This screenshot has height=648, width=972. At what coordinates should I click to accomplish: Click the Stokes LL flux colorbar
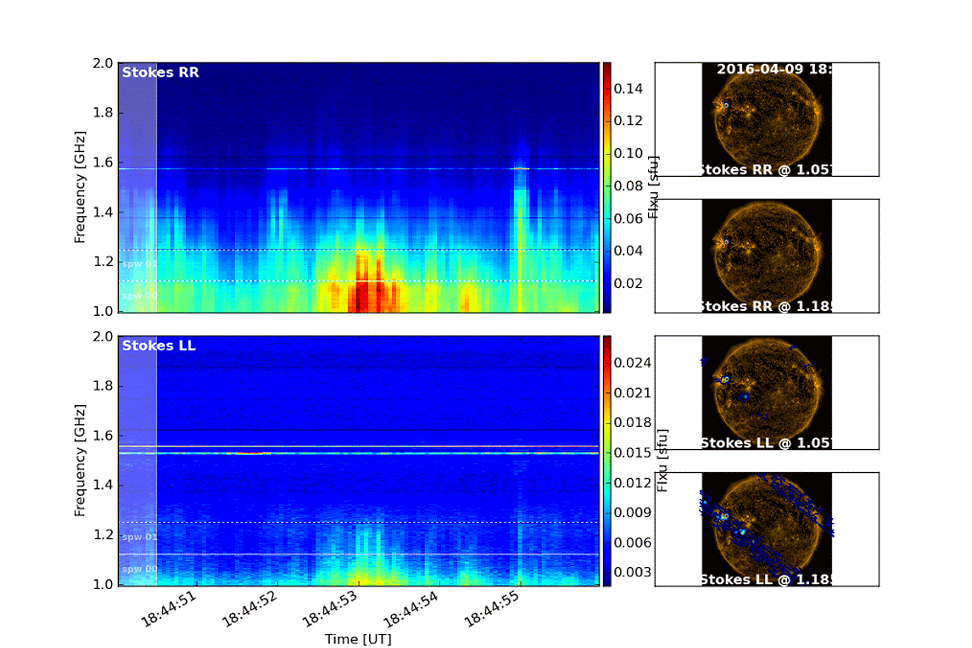coord(606,460)
